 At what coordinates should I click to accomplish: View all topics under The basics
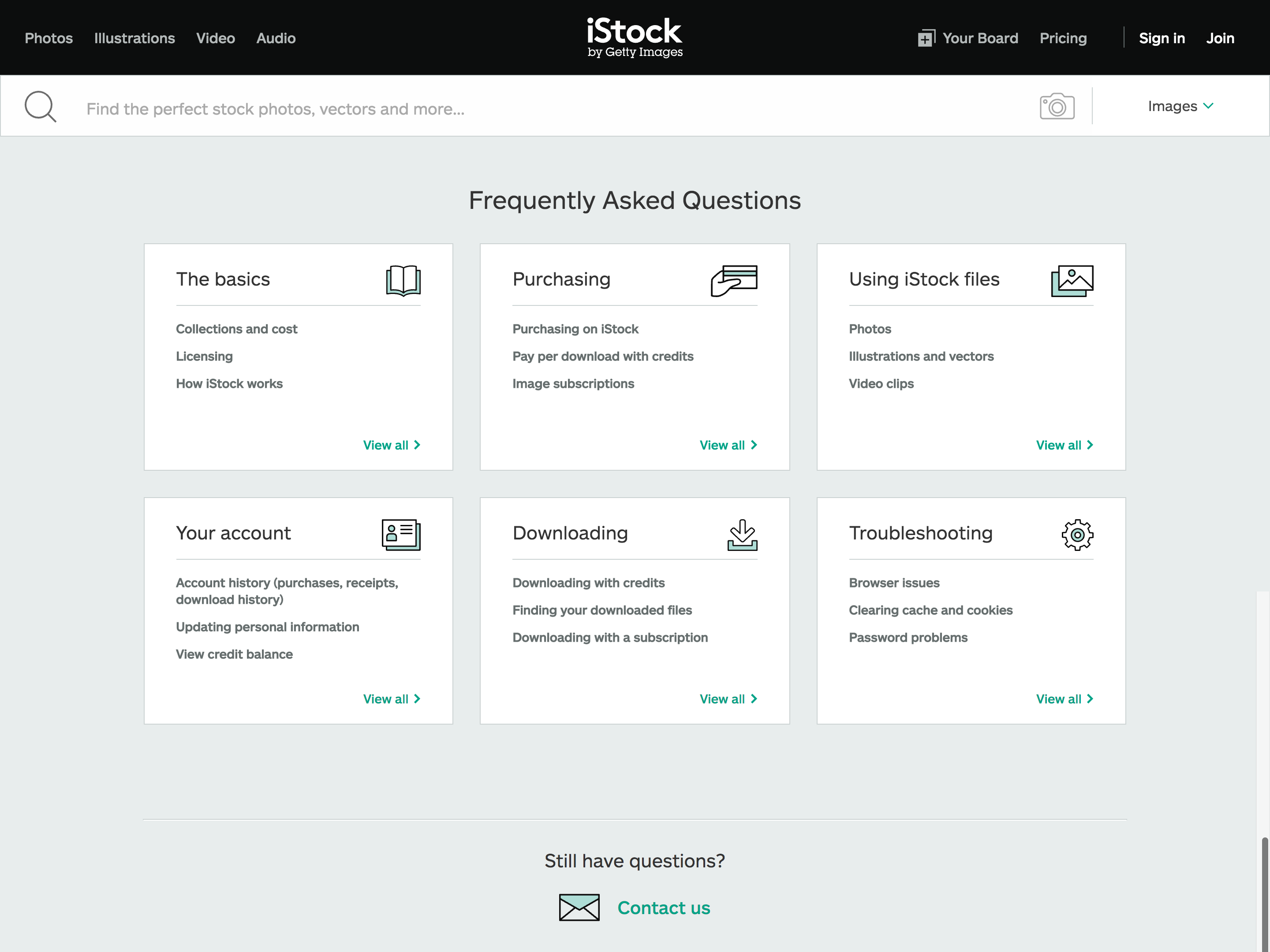coord(392,445)
